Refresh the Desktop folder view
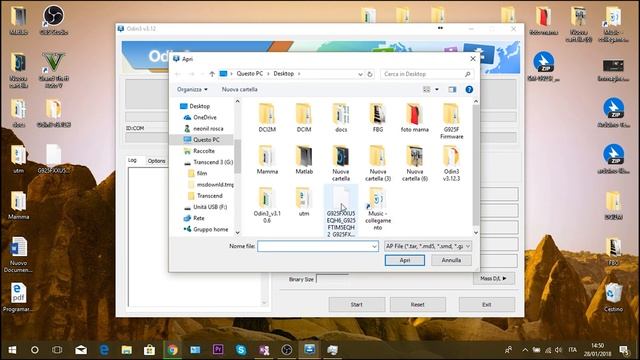 (x=370, y=74)
